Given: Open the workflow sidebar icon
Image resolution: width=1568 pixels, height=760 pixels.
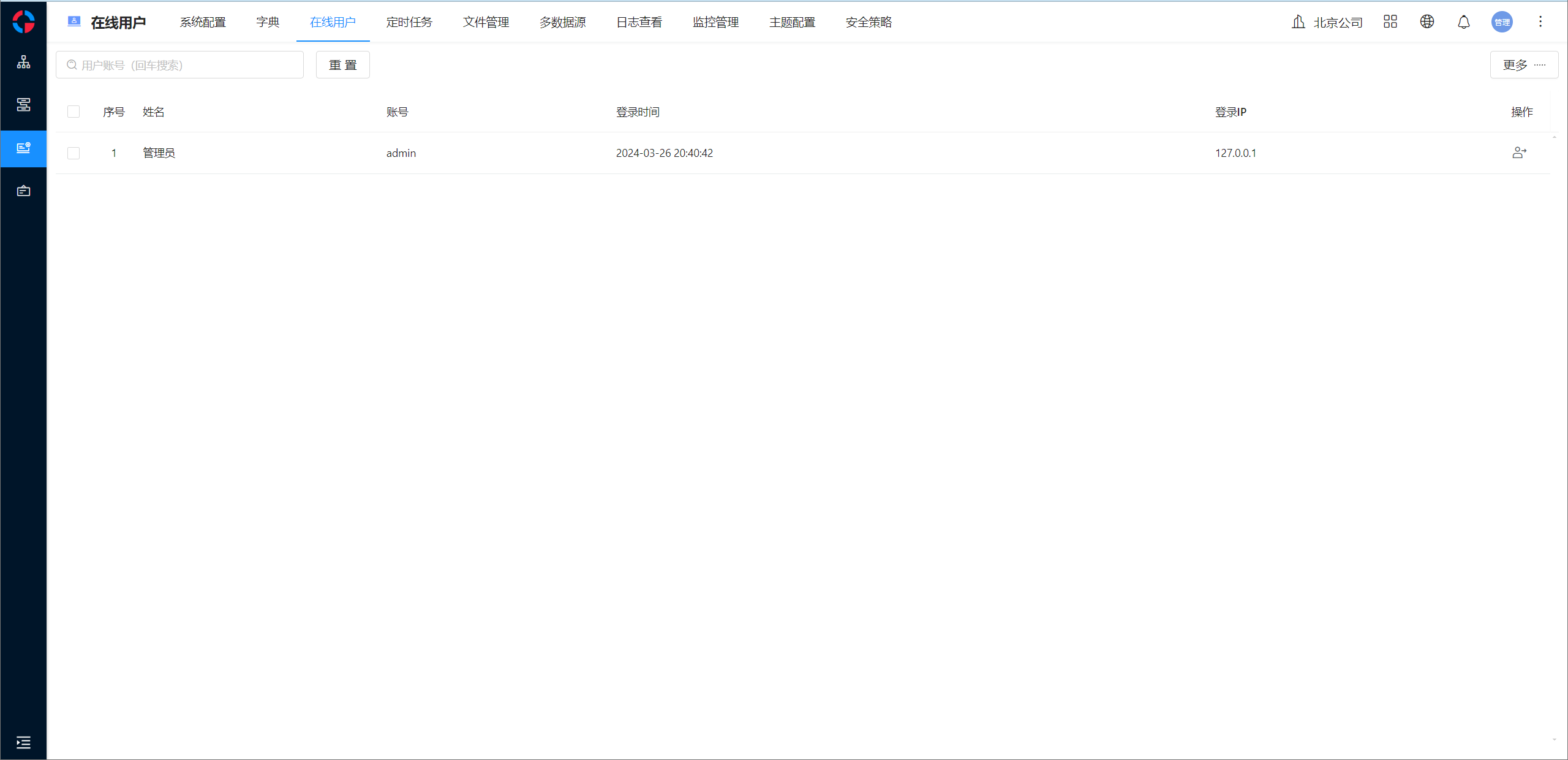Looking at the screenshot, I should 23,105.
